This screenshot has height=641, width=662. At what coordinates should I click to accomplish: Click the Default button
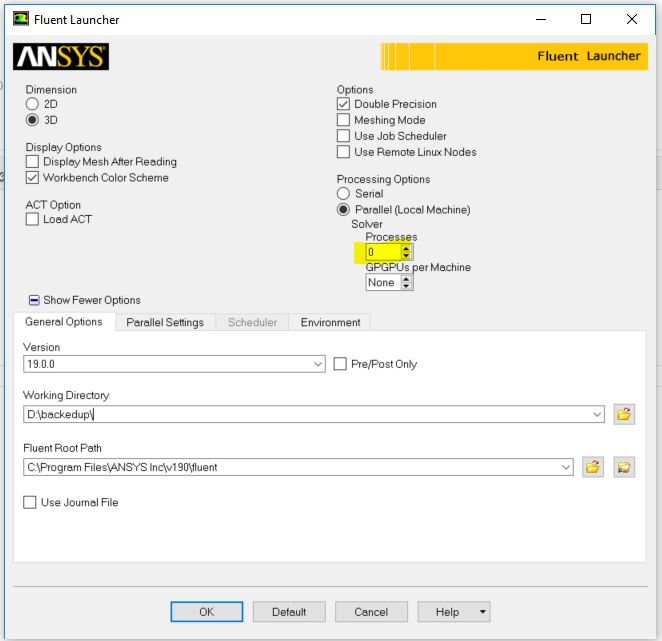point(289,612)
